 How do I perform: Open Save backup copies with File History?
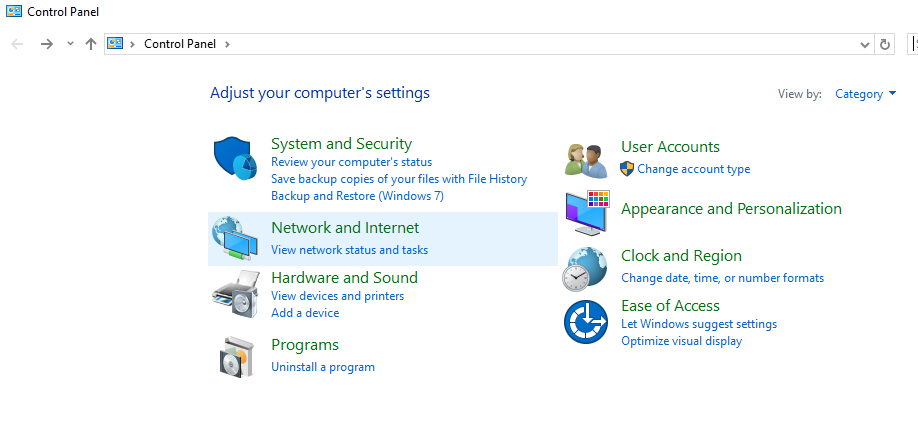[x=399, y=179]
